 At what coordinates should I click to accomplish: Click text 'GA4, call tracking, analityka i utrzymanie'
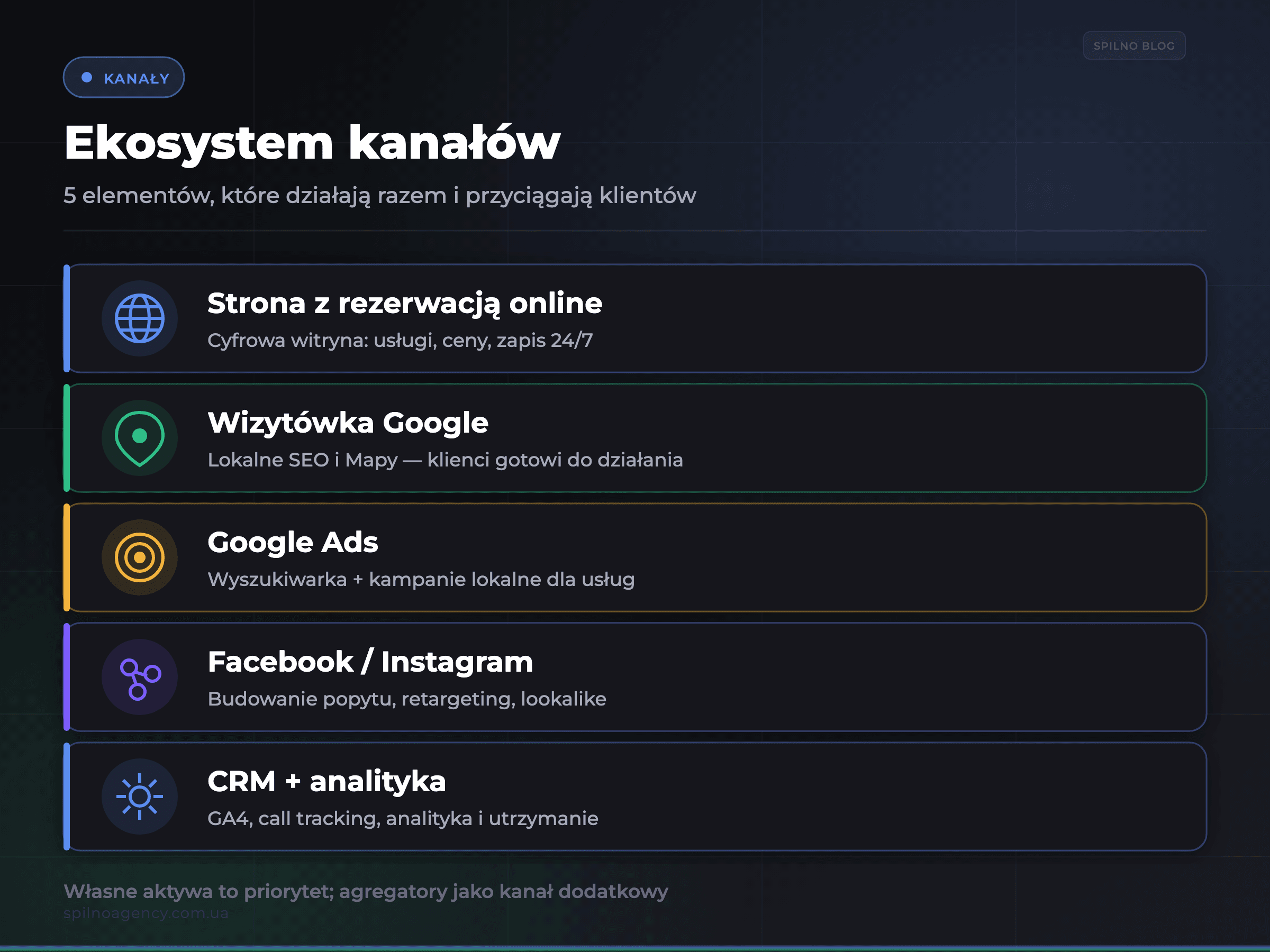click(x=403, y=819)
